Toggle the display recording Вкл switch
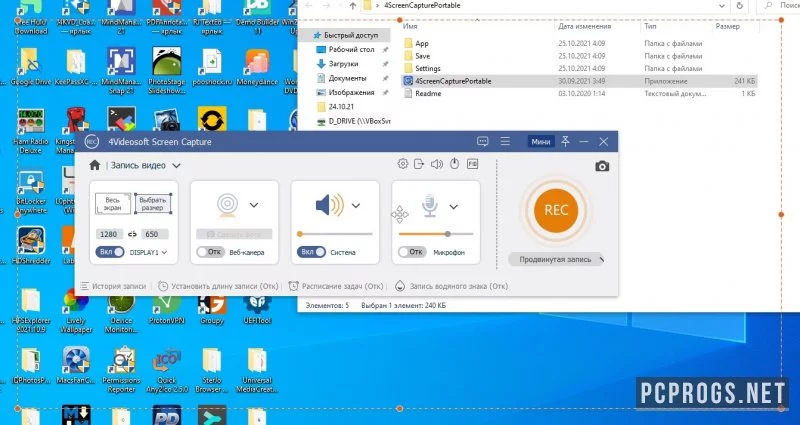This screenshot has width=800, height=425. click(110, 252)
